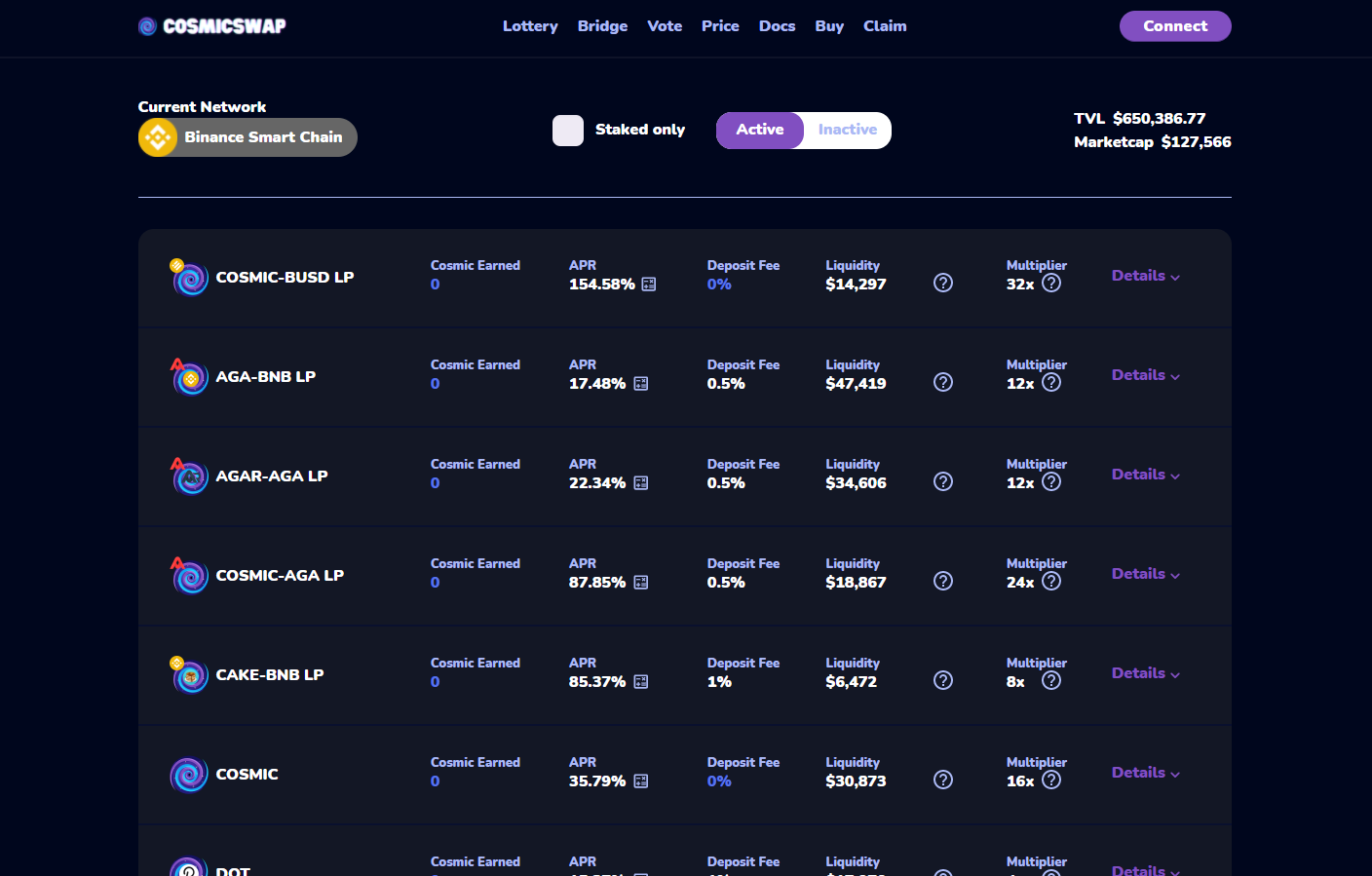Click Multiplier help icon for COSMIC-AGA LP
Viewport: 1372px width, 876px height.
[x=1050, y=581]
